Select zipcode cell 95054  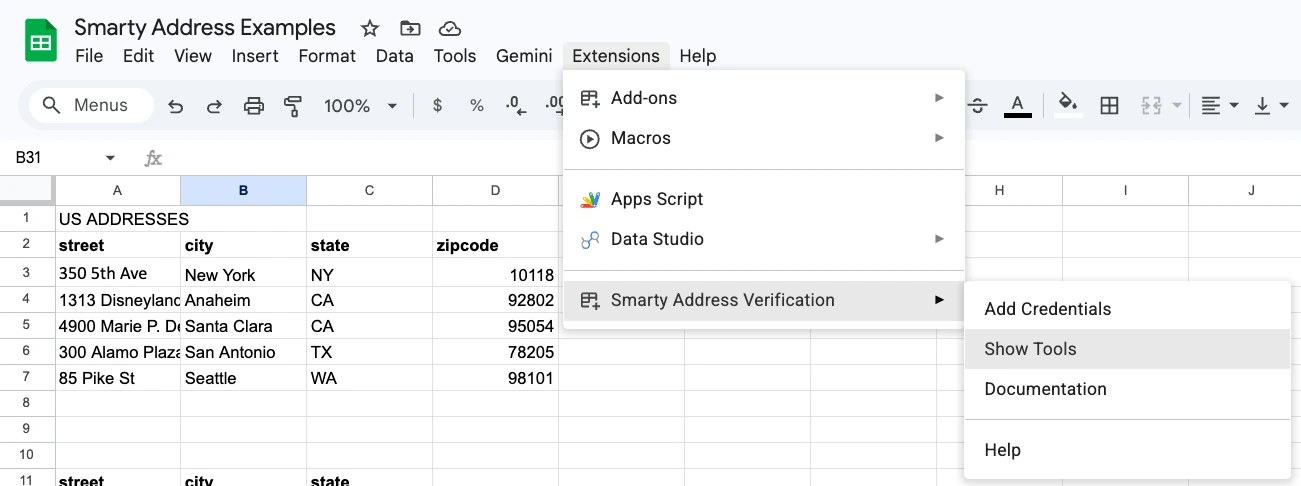495,325
